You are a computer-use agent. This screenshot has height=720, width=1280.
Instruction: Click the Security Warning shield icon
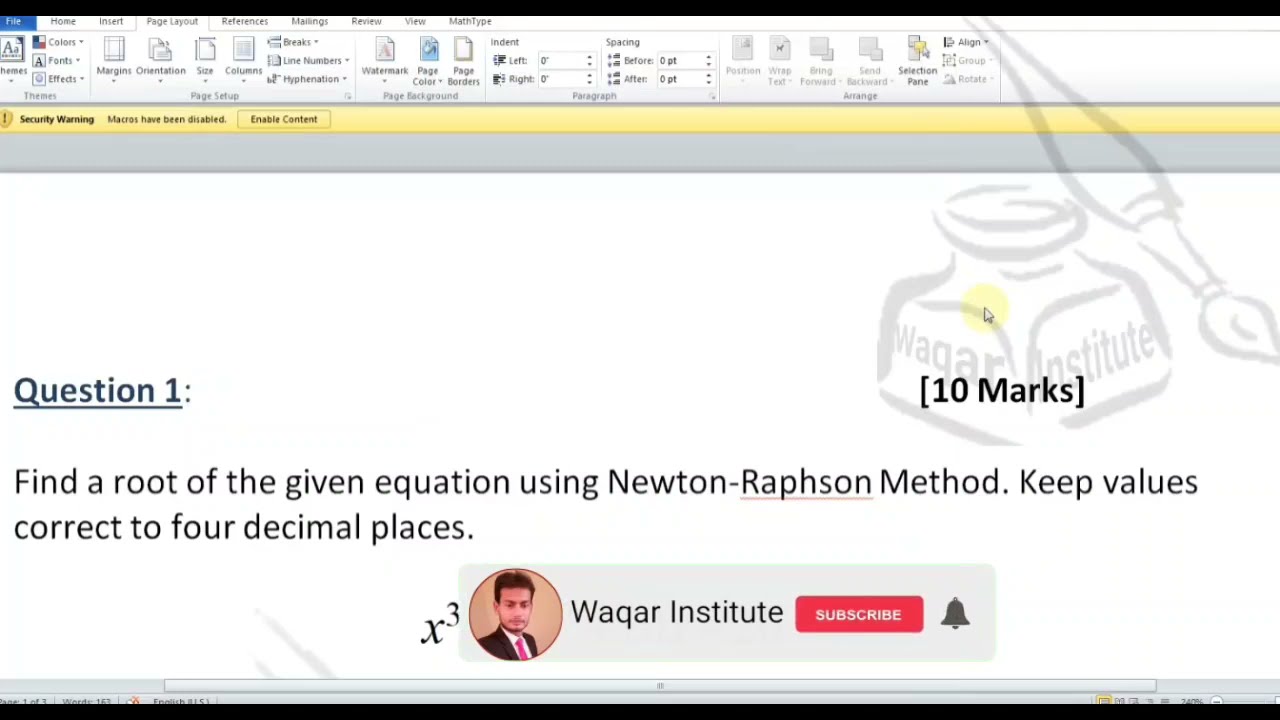pyautogui.click(x=6, y=119)
